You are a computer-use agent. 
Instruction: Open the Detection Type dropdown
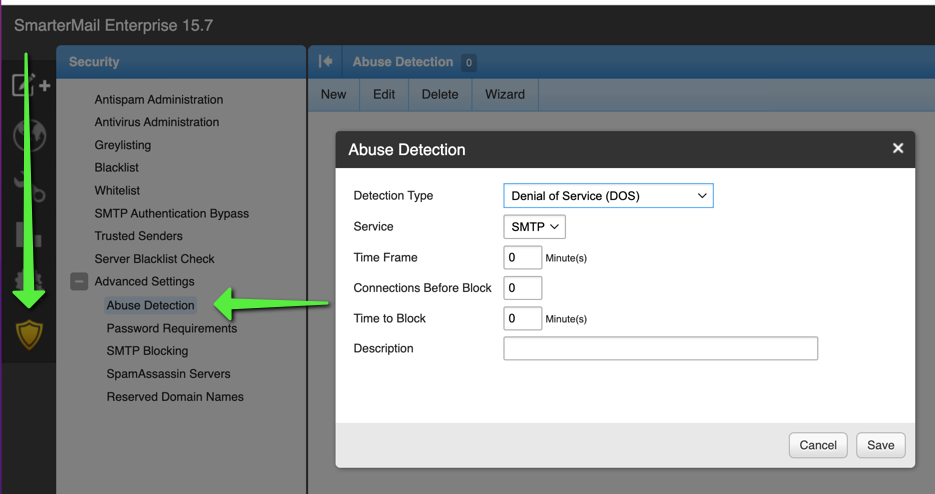pyautogui.click(x=608, y=196)
